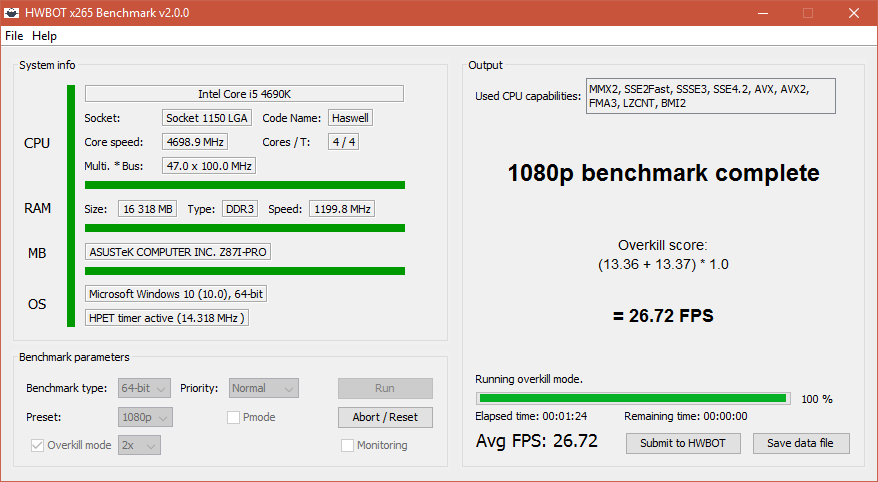Click the Microsoft Windows 10 OS field
The width and height of the screenshot is (878, 482).
click(x=176, y=294)
